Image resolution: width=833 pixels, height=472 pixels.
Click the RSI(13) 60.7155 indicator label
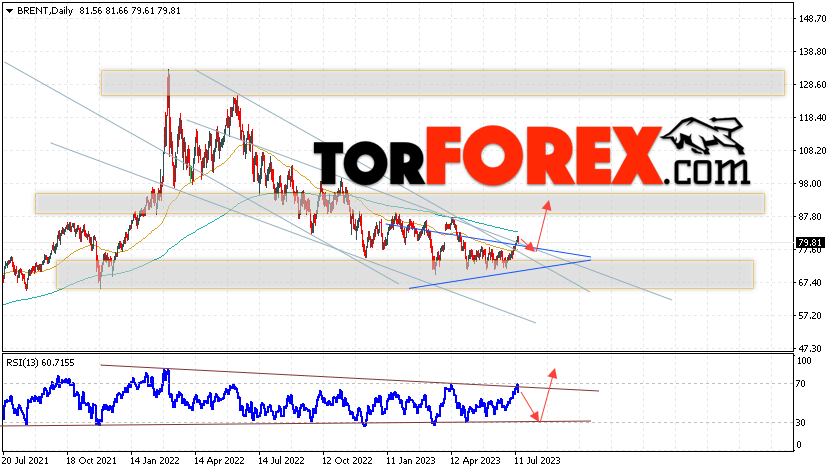(40, 363)
